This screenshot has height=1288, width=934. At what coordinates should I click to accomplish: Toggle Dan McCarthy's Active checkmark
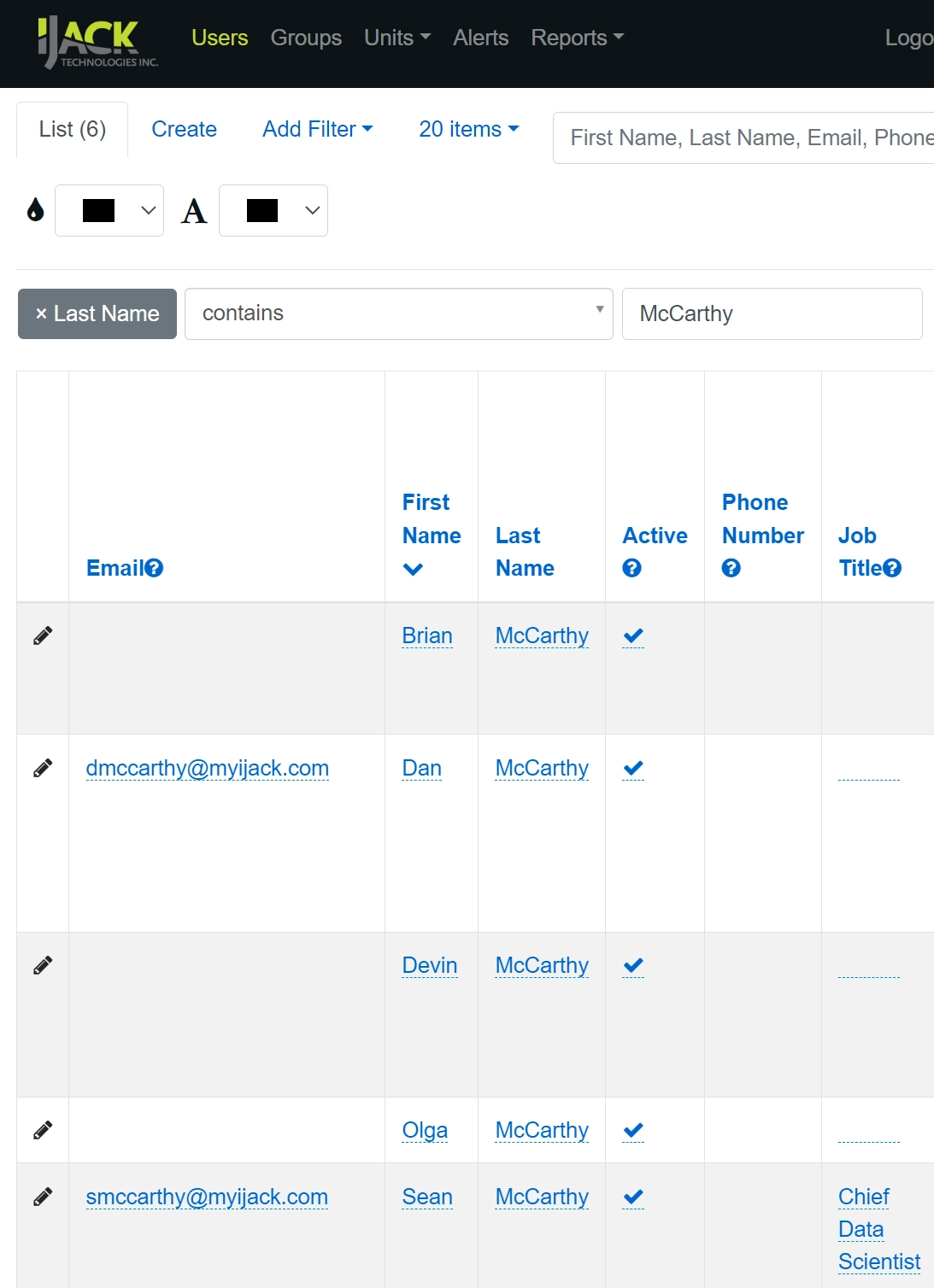(x=633, y=768)
